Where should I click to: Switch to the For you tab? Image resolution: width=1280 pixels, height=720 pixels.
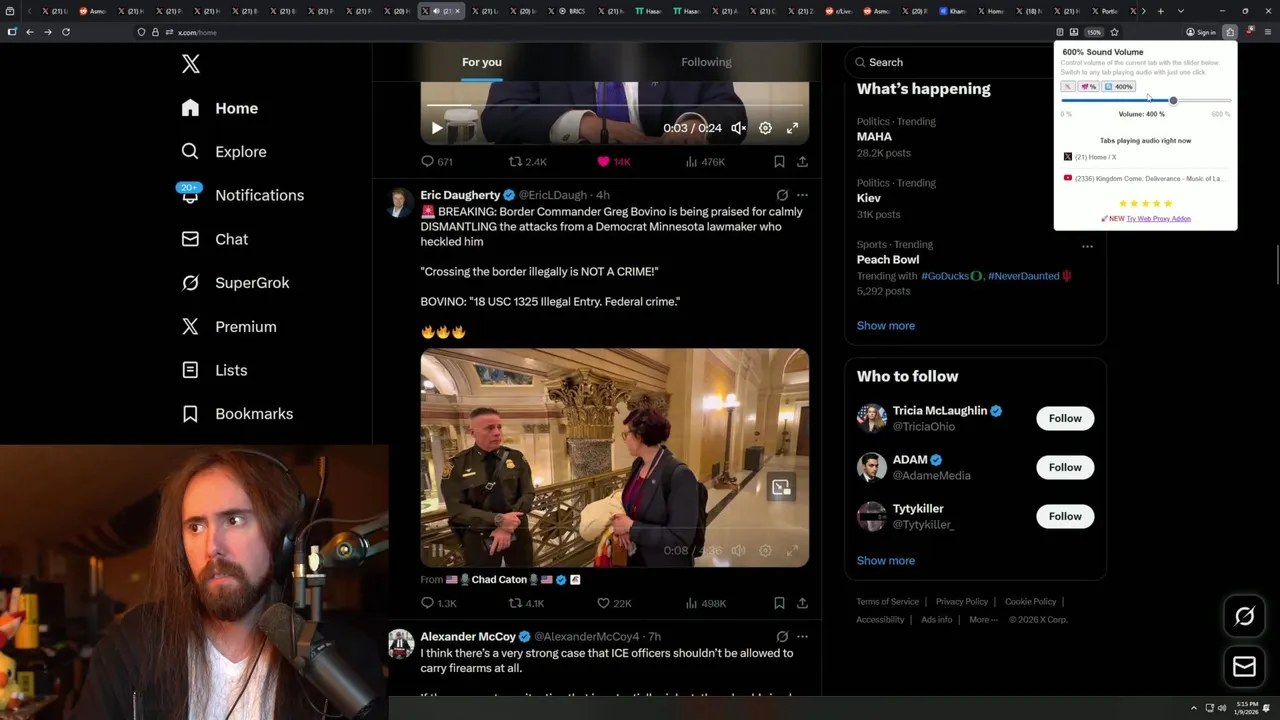[x=482, y=62]
